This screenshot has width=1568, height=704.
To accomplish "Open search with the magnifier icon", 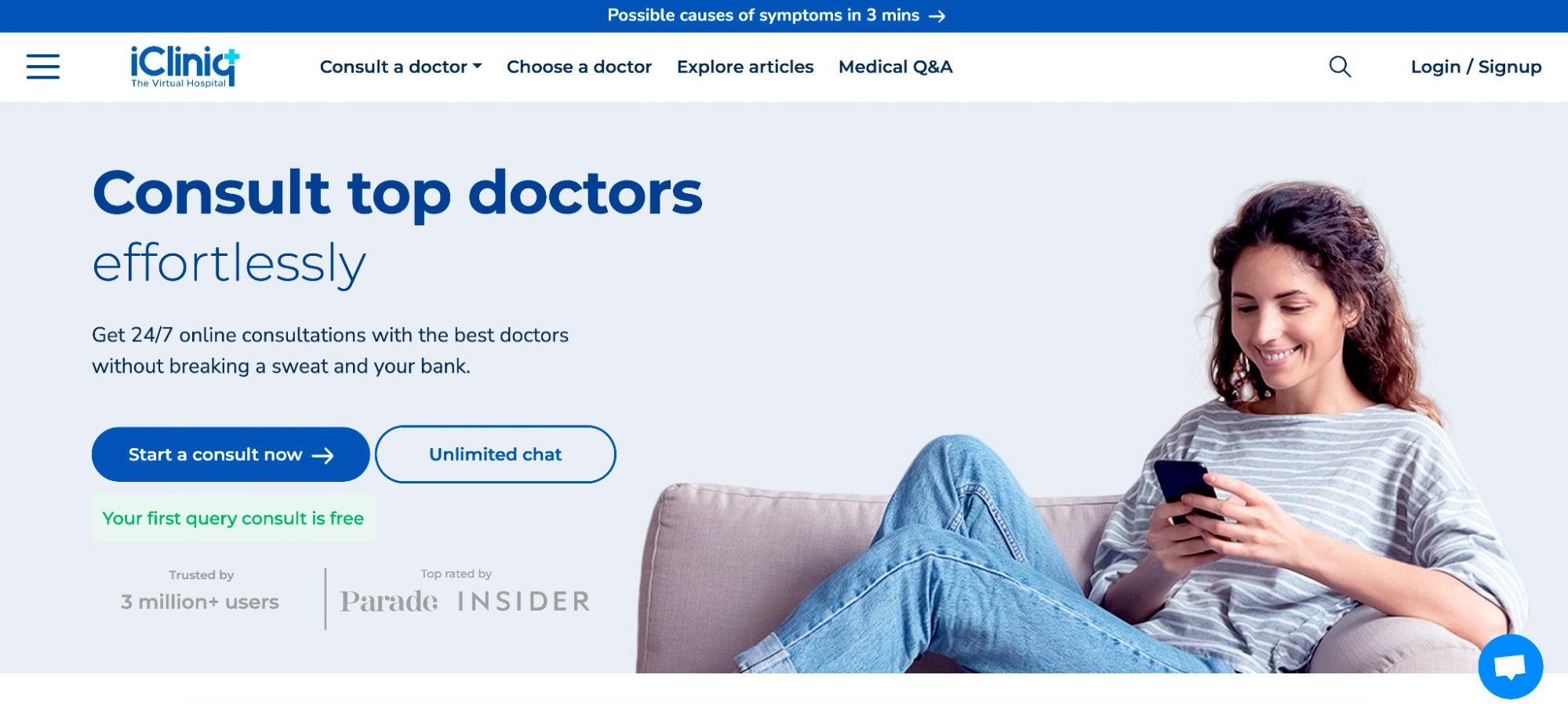I will coord(1340,67).
